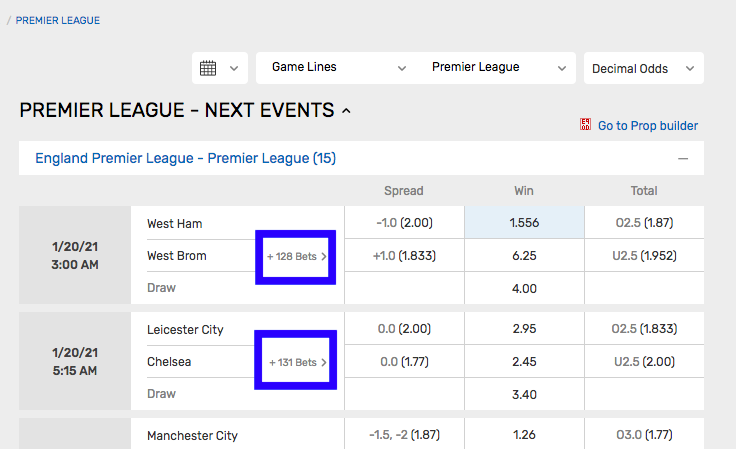Open the Premier League dropdown selector
Viewport: 736px width, 449px height.
click(x=496, y=68)
